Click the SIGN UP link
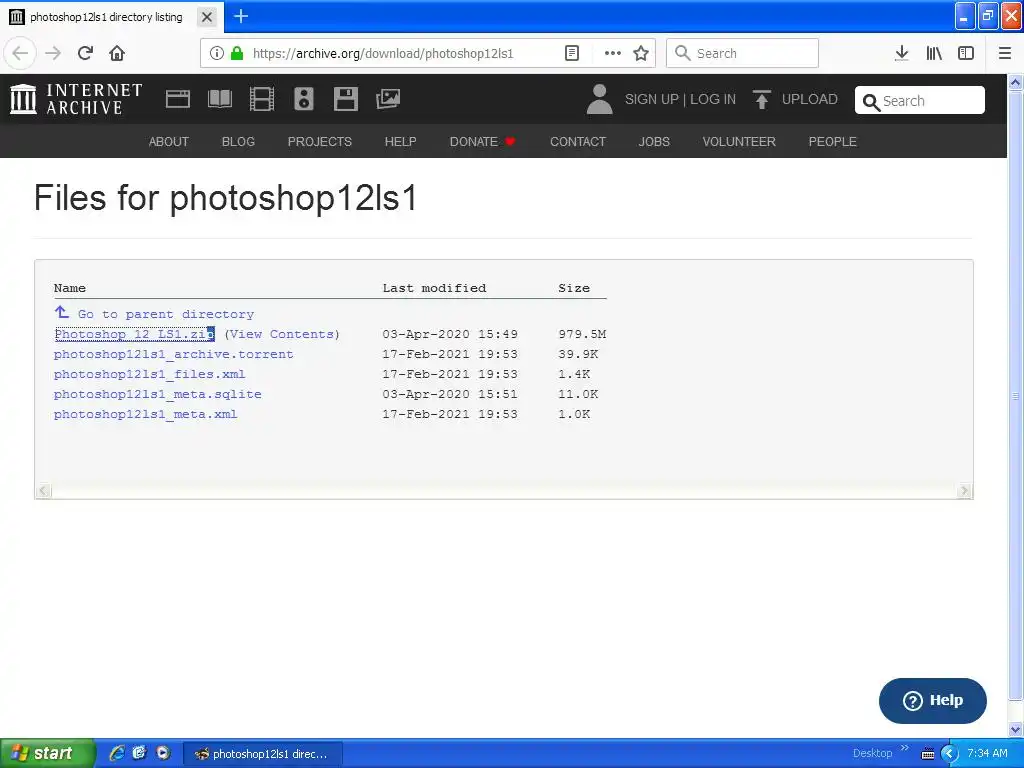This screenshot has height=768, width=1024. pos(652,99)
